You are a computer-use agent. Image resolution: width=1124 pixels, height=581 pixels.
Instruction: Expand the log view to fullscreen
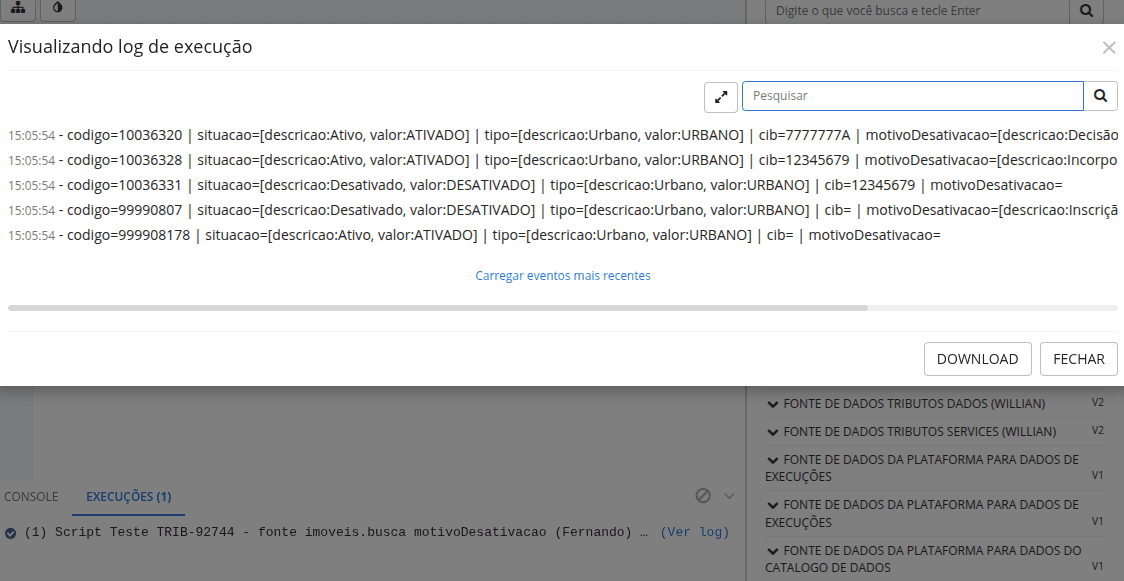[720, 97]
